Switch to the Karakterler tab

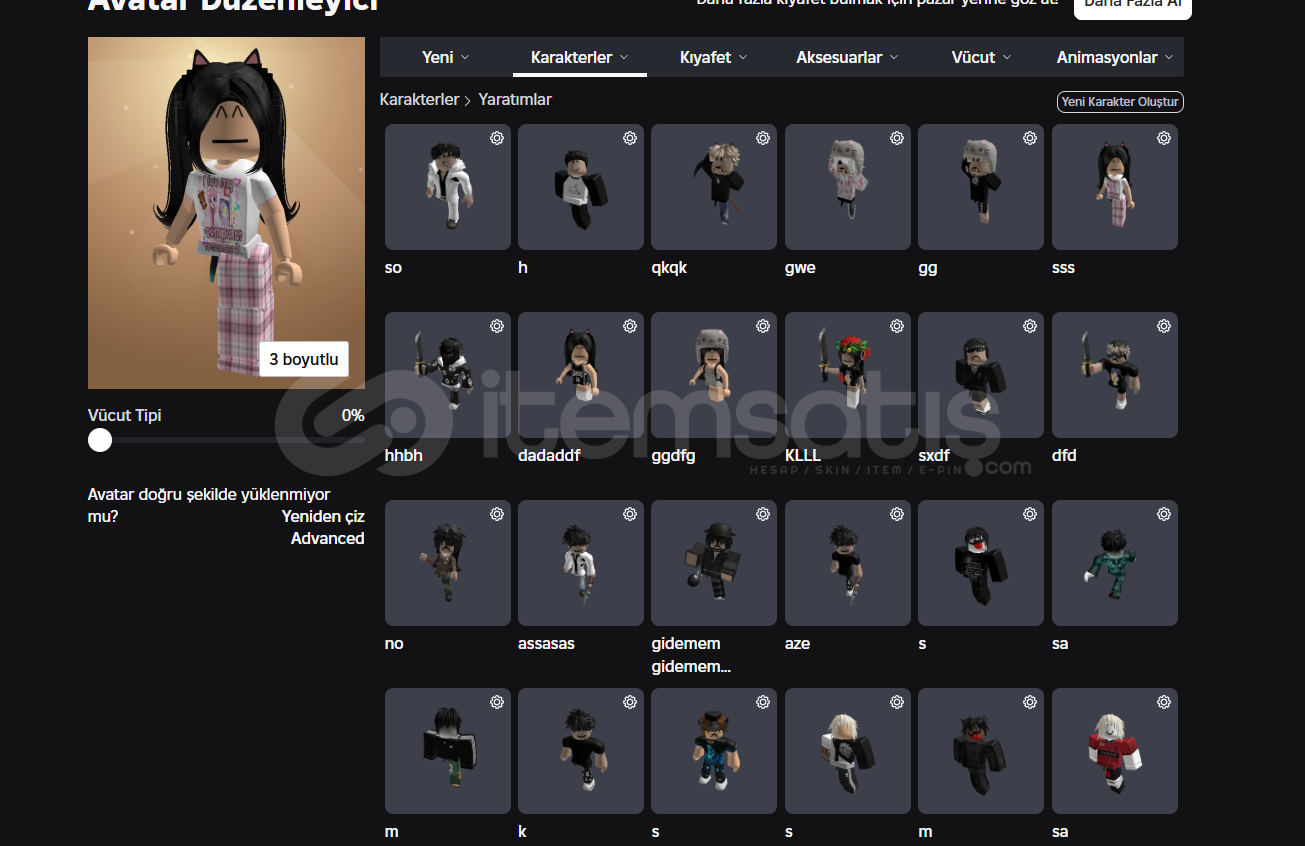(x=580, y=57)
